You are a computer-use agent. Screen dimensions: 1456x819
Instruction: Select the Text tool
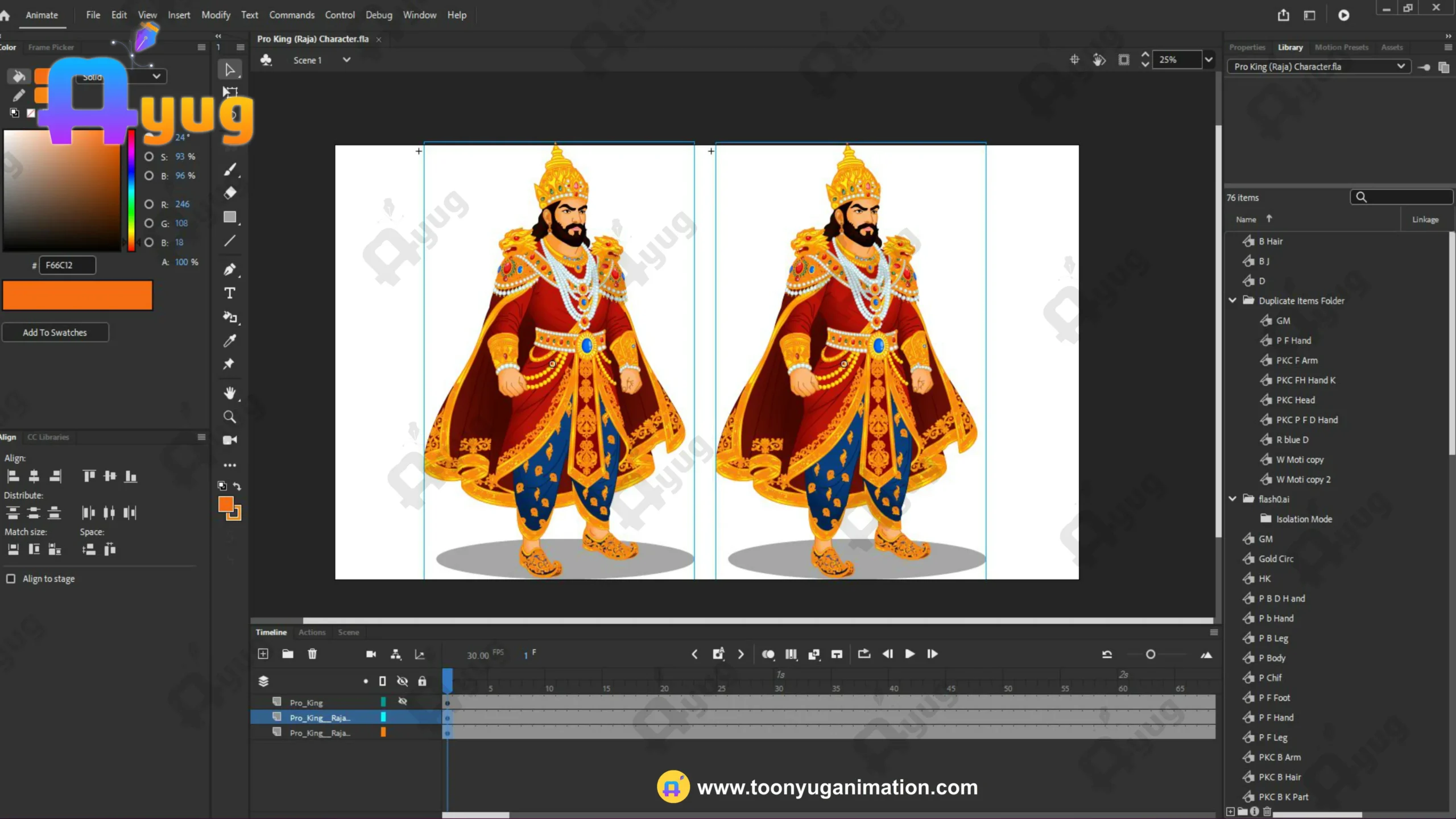(x=230, y=293)
